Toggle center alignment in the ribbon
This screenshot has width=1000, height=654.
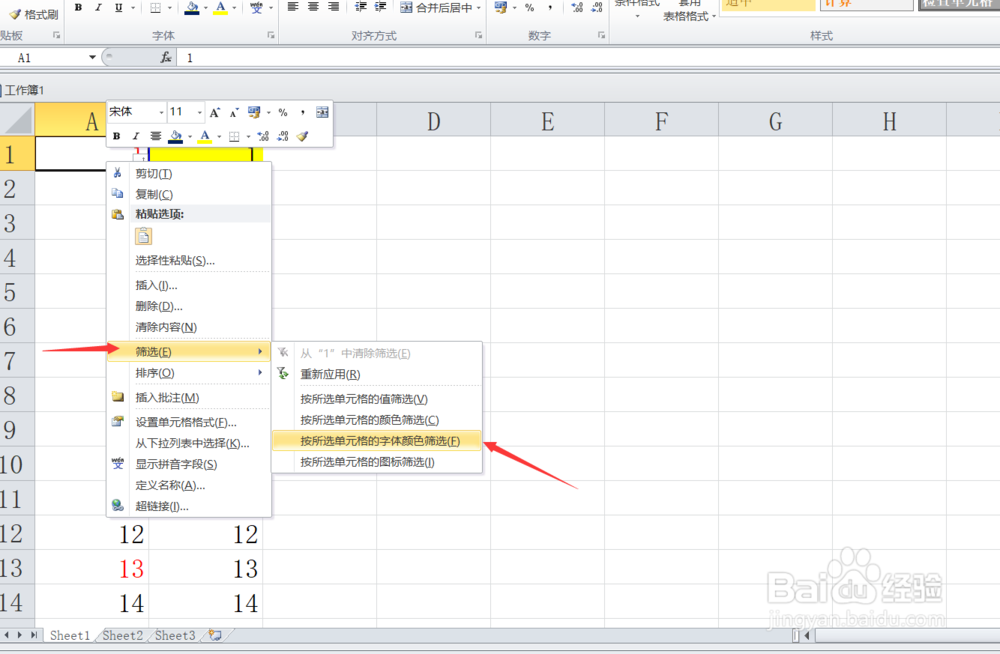313,7
